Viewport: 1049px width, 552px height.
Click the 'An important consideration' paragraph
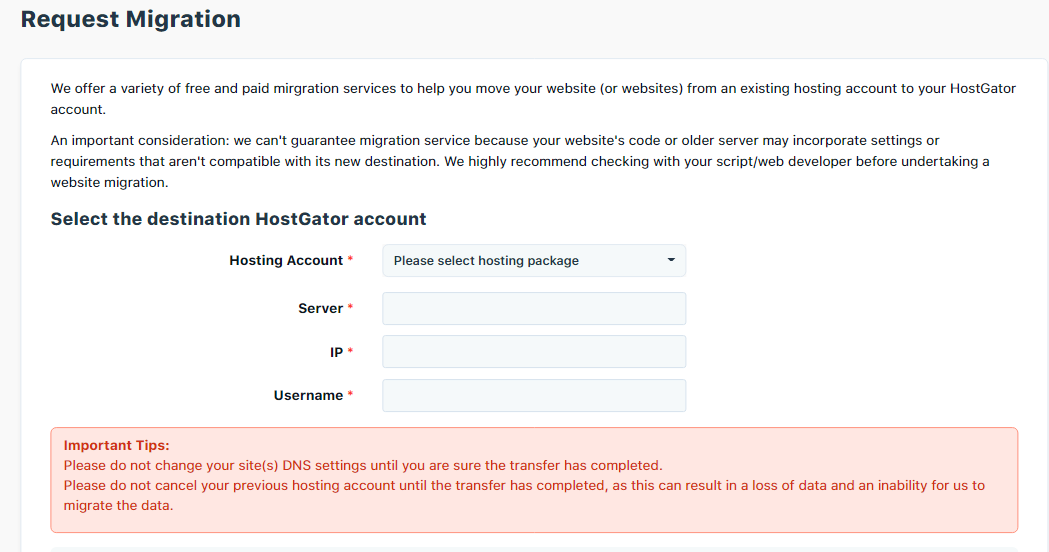[x=520, y=161]
